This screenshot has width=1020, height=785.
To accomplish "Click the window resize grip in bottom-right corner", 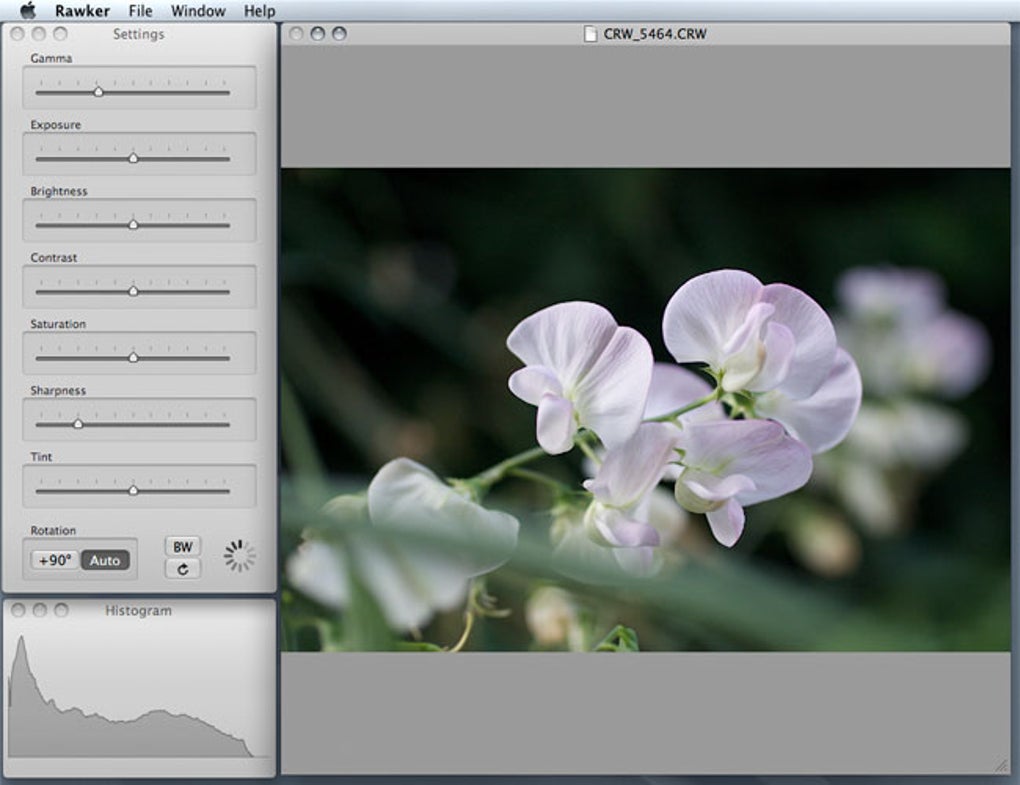I will pyautogui.click(x=1000, y=765).
